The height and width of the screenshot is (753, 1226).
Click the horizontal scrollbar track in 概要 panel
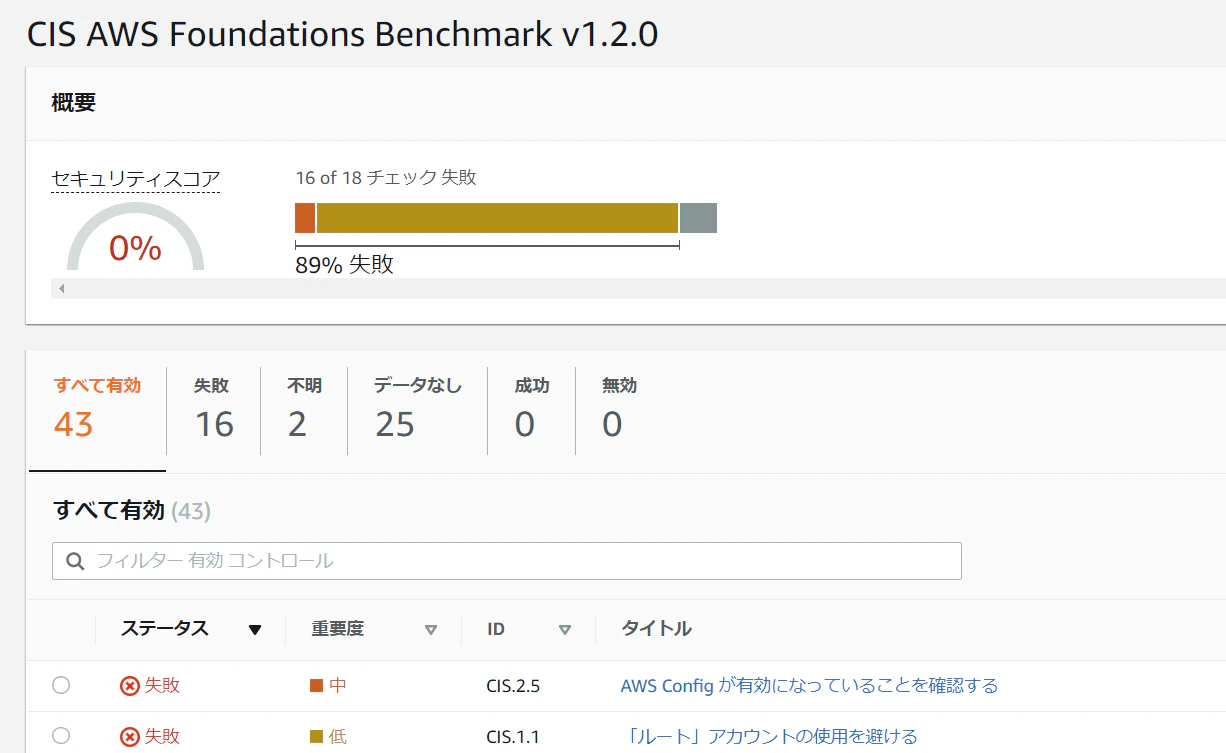tap(638, 289)
